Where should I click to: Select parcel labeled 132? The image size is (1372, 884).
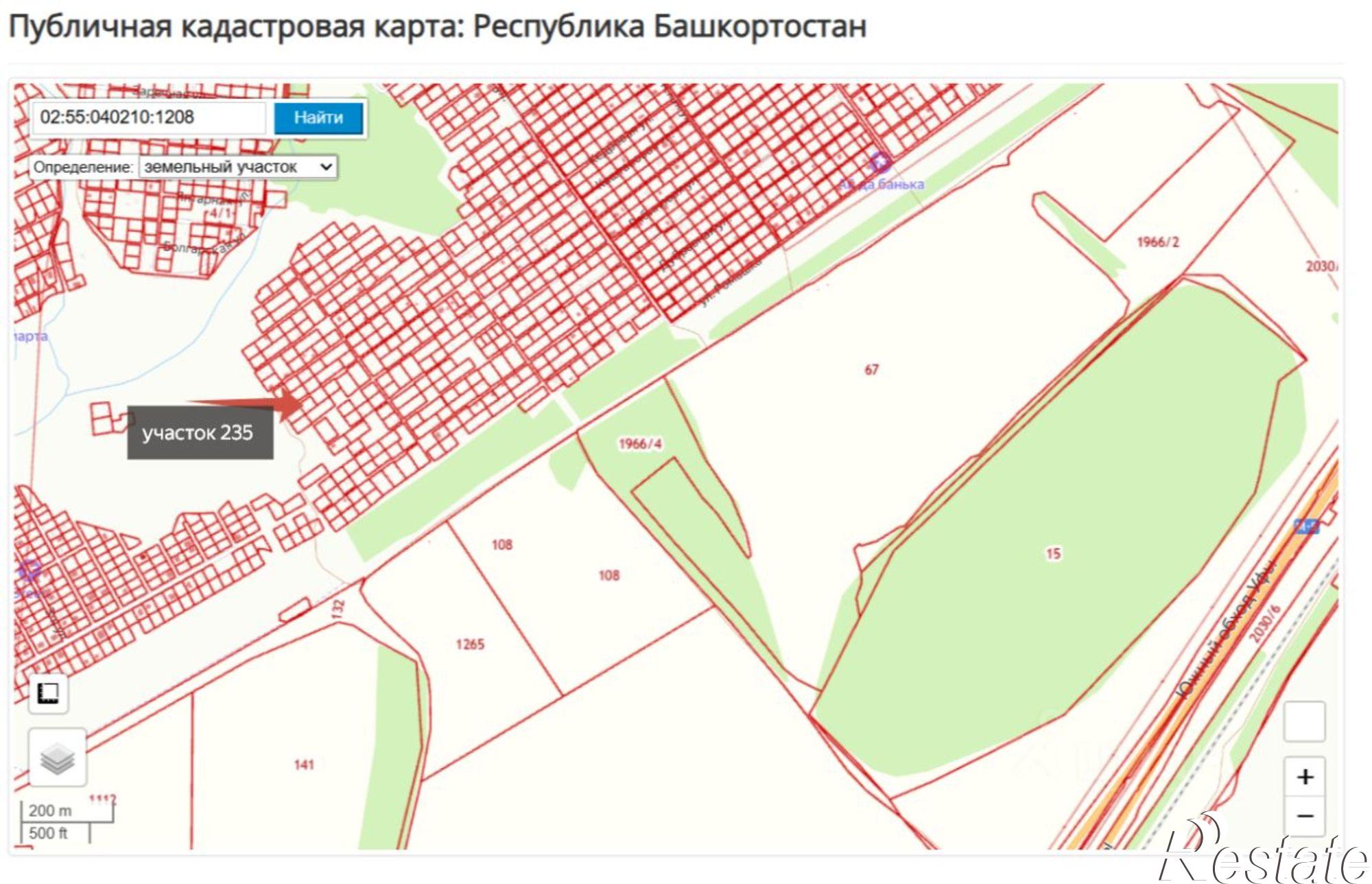(x=338, y=609)
